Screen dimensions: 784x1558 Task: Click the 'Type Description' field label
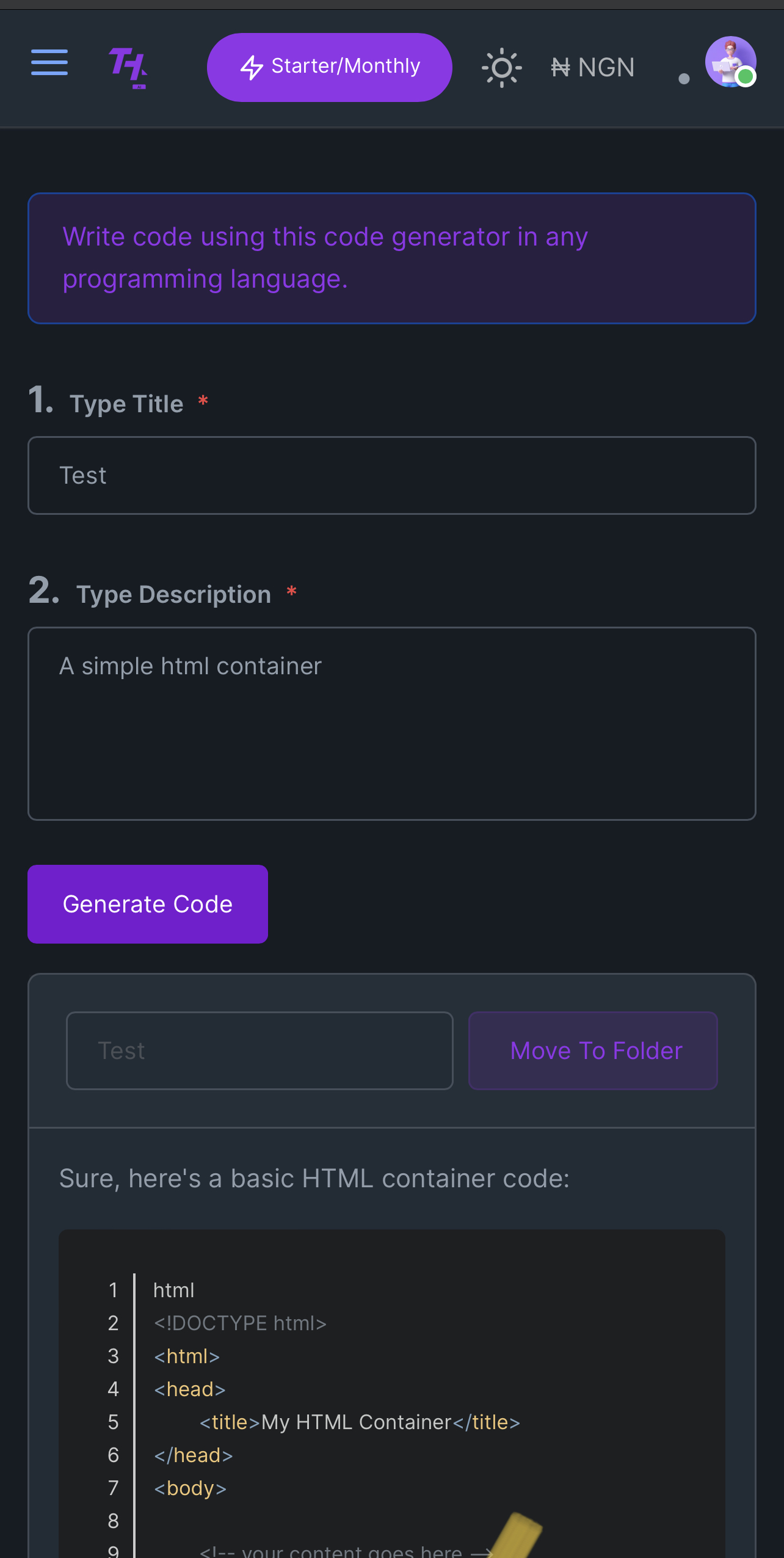point(173,594)
